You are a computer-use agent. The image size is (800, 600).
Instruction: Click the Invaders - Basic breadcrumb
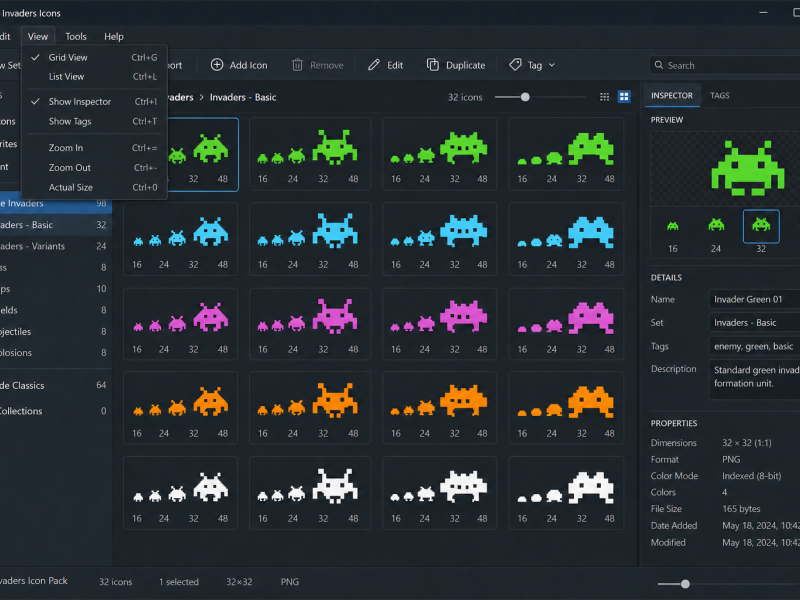[243, 97]
